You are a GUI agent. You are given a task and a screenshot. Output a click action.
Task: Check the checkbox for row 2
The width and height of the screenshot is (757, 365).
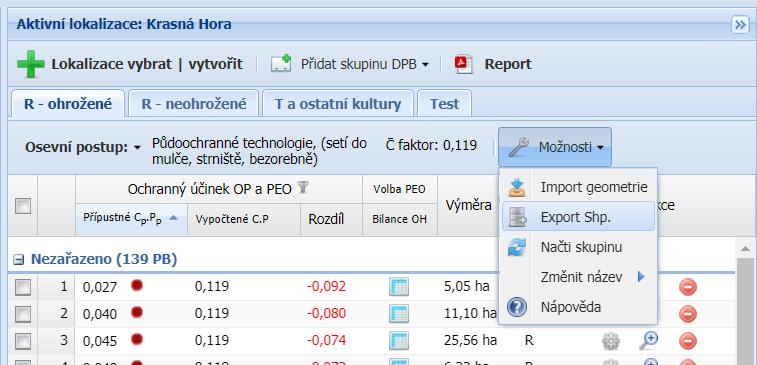23,315
